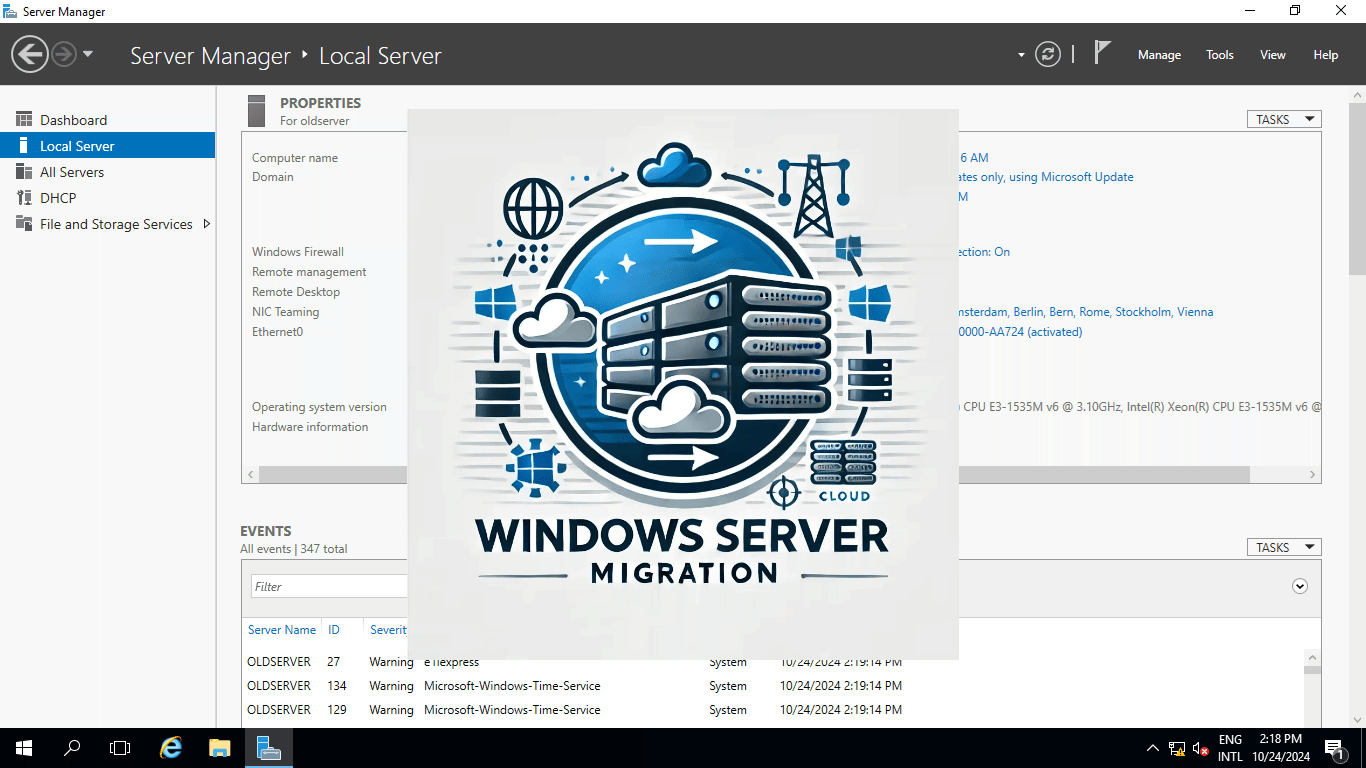Screen dimensions: 1366x768
Task: Go back with the navigation arrow
Action: point(30,54)
